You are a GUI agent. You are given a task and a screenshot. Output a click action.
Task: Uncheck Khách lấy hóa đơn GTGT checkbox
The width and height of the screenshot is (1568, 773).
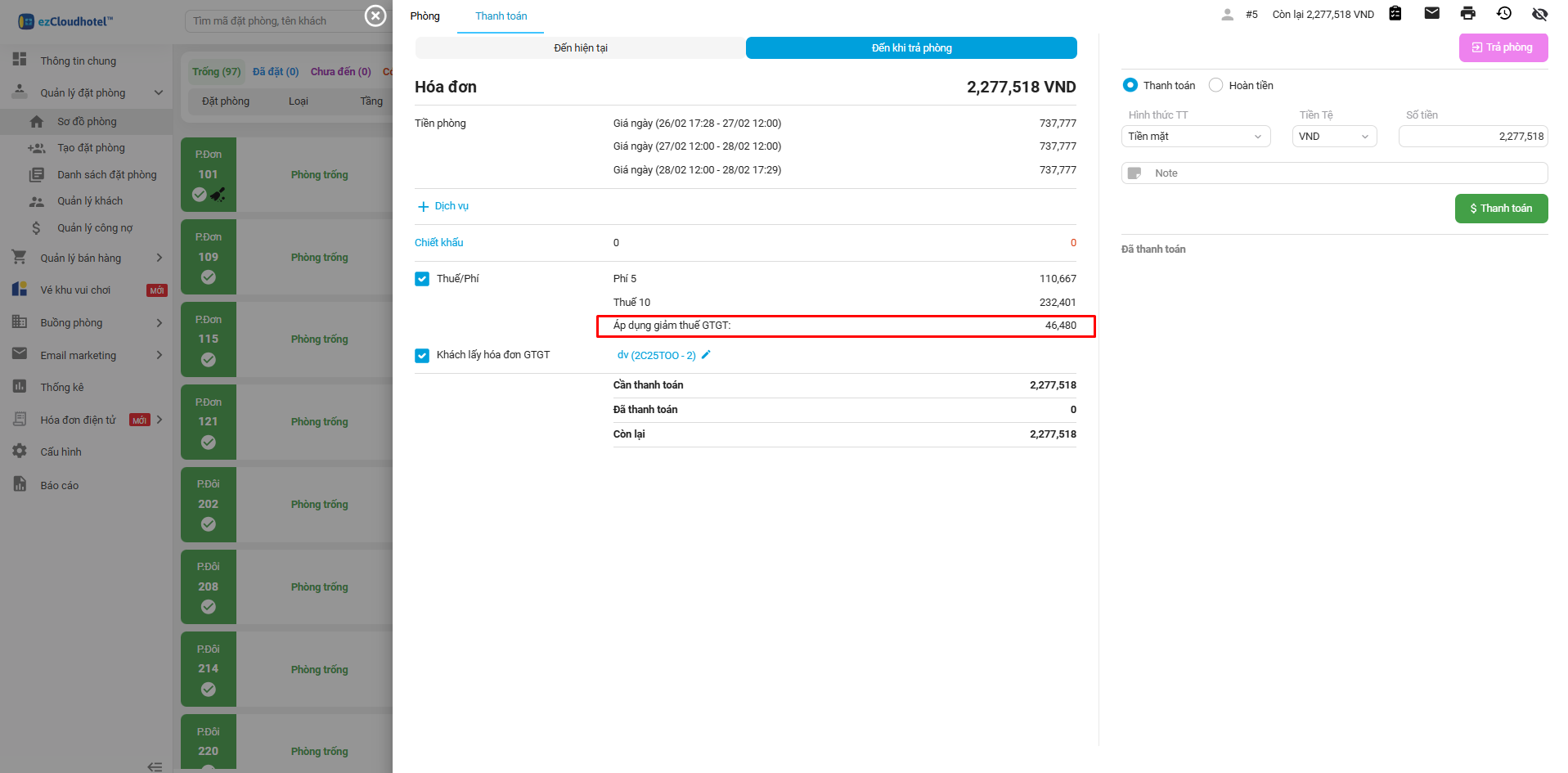(x=422, y=356)
